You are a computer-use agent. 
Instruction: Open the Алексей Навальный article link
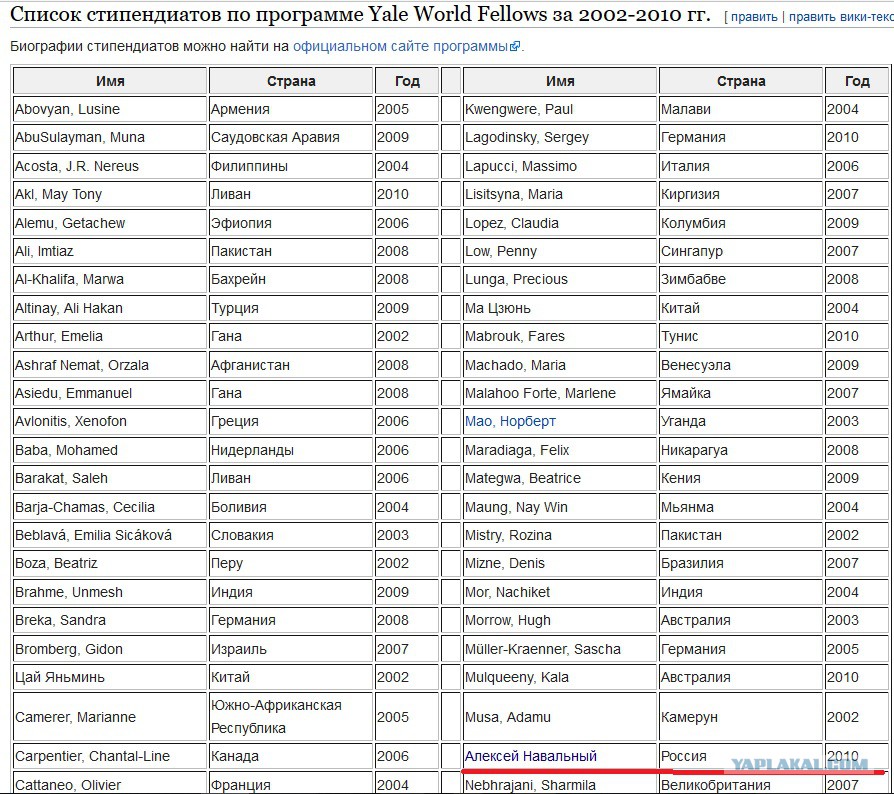(531, 756)
